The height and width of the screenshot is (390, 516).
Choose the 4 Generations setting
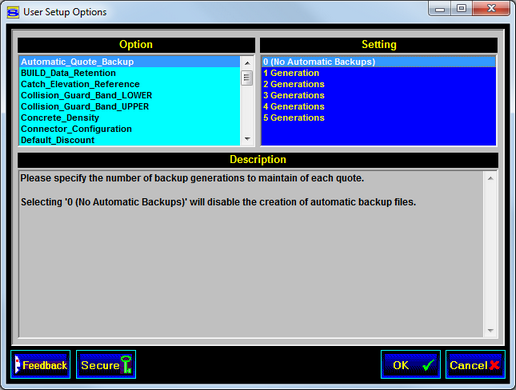click(379, 107)
